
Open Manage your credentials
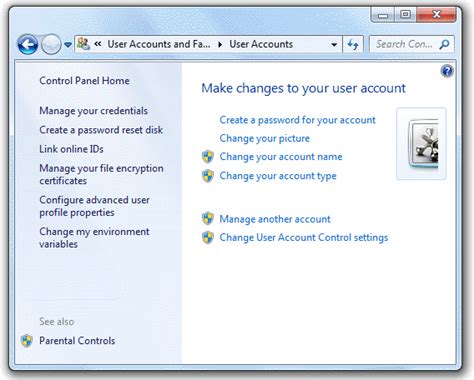[93, 111]
